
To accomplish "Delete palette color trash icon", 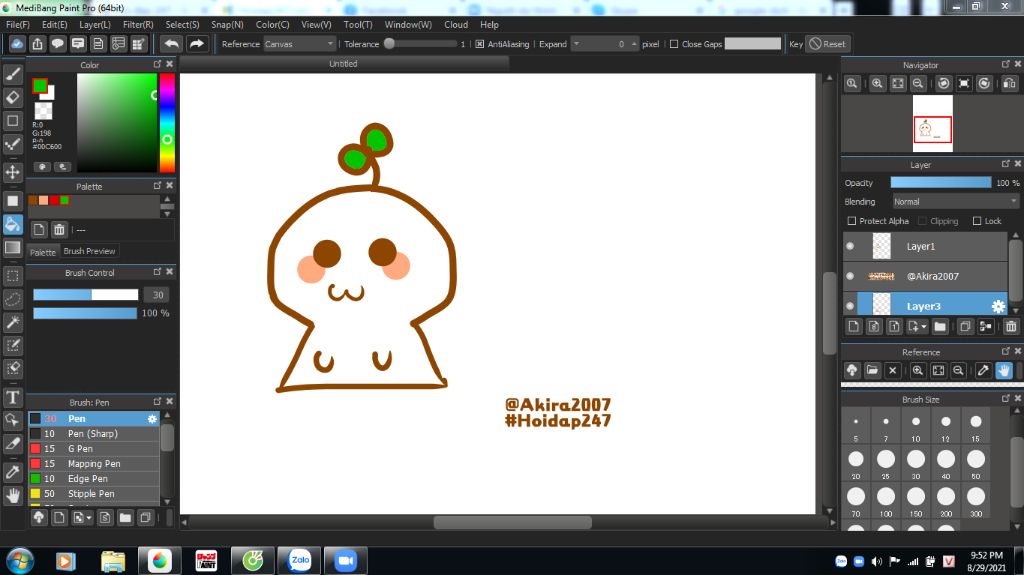I will (59, 229).
